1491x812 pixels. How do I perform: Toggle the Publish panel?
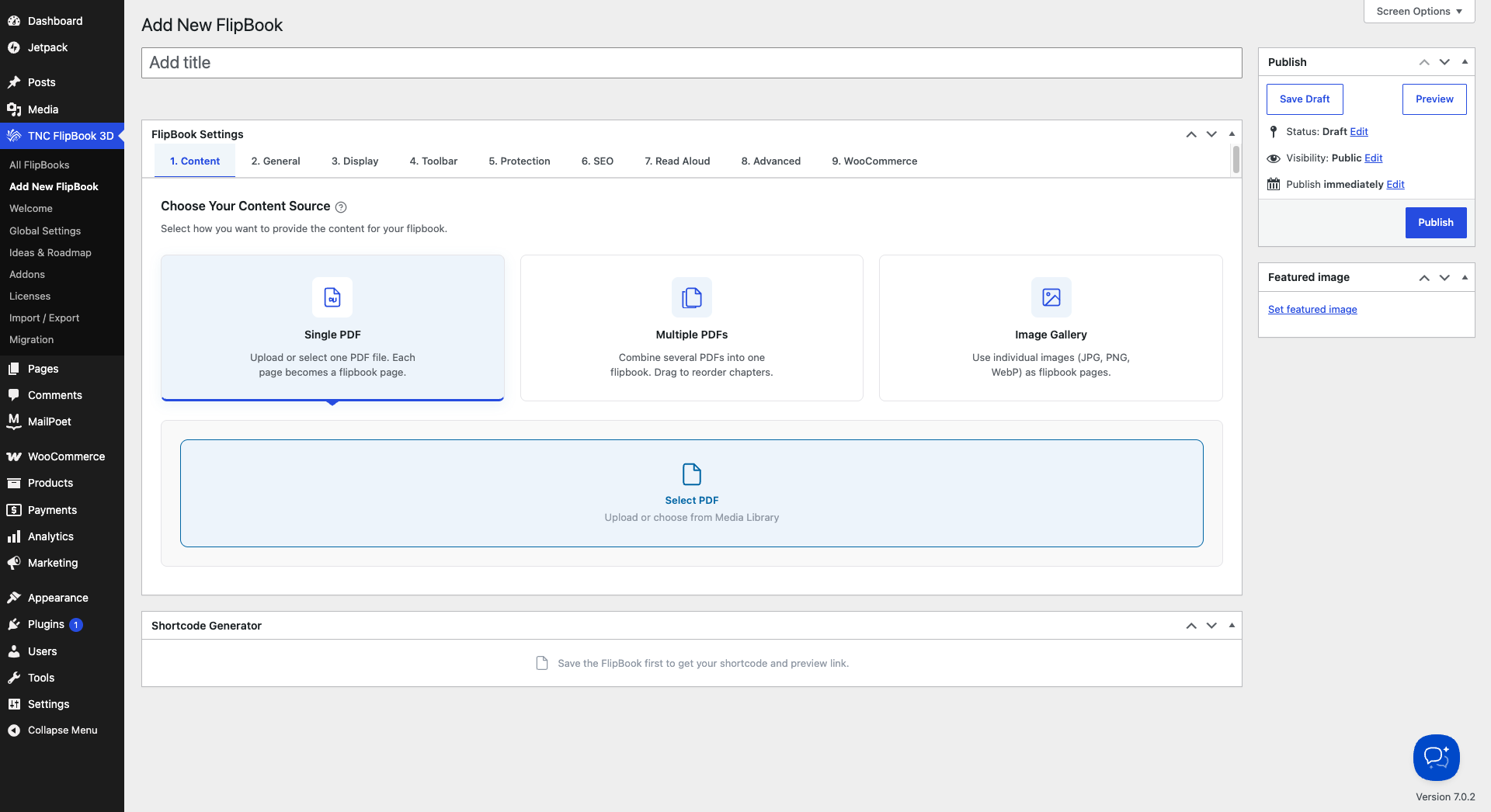coord(1465,62)
